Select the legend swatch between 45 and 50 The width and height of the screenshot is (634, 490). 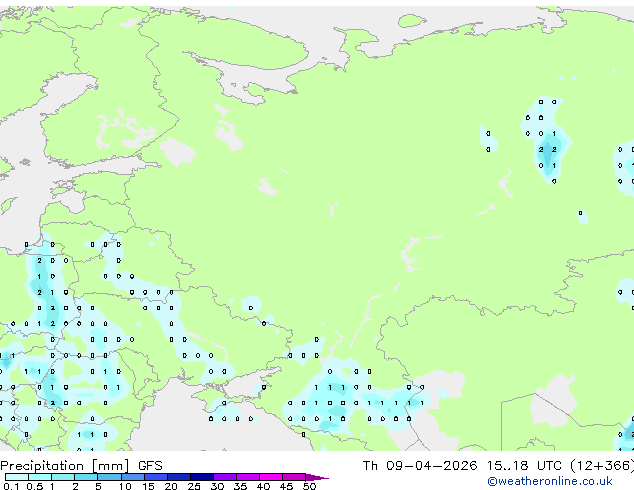[294, 477]
